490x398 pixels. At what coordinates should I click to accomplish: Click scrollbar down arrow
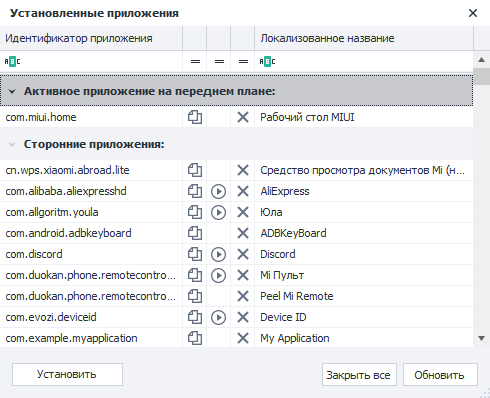point(481,338)
